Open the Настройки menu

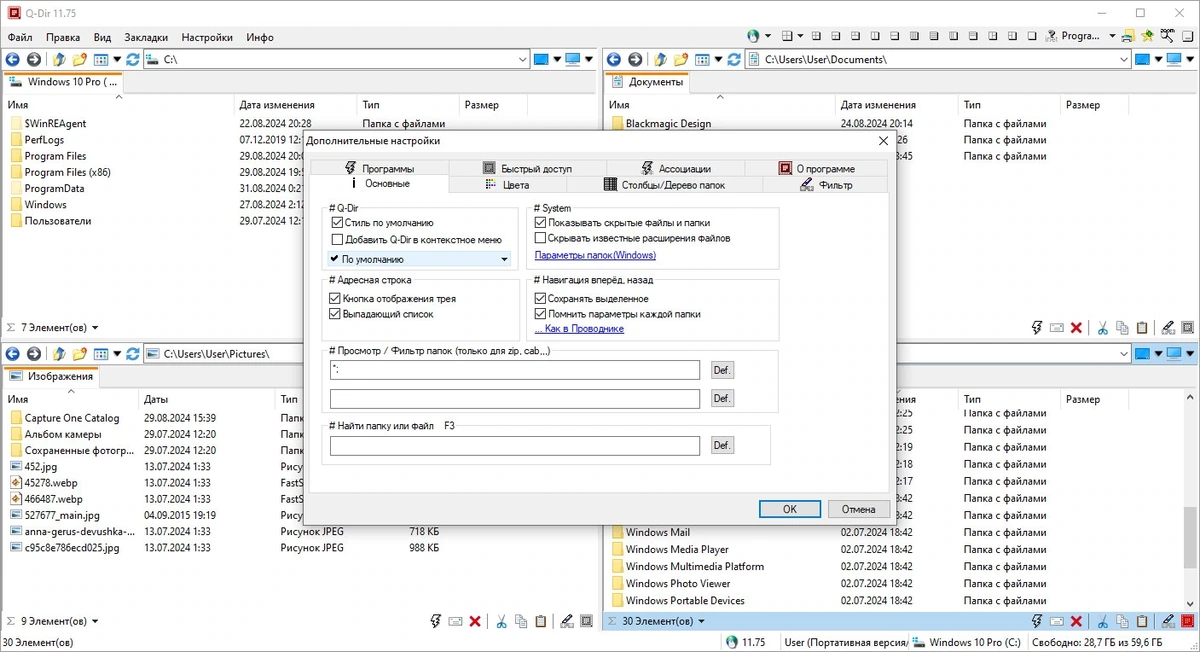pyautogui.click(x=208, y=37)
